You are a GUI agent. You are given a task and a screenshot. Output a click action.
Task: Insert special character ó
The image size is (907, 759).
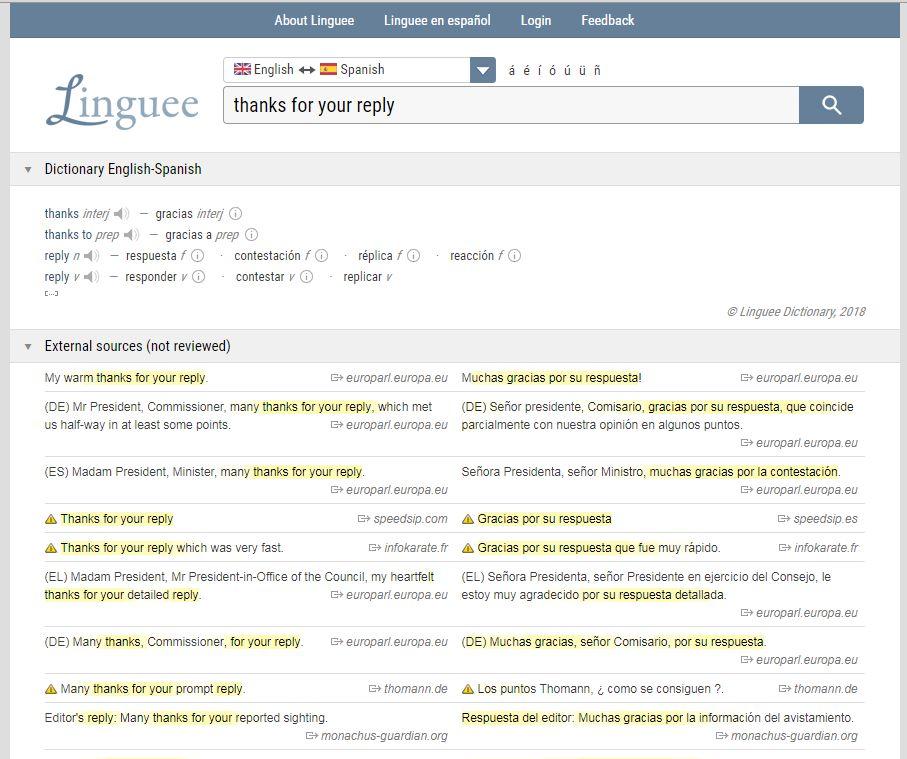552,71
